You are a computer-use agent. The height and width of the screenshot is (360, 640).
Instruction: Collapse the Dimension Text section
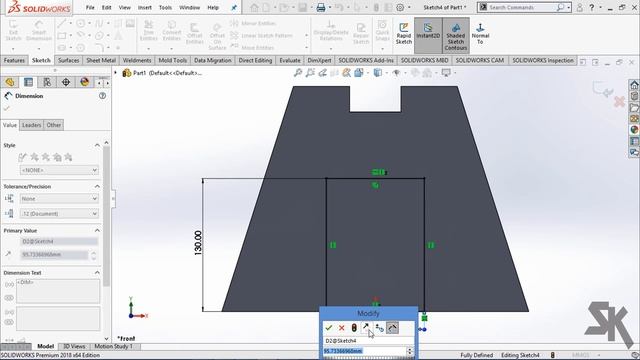click(97, 273)
